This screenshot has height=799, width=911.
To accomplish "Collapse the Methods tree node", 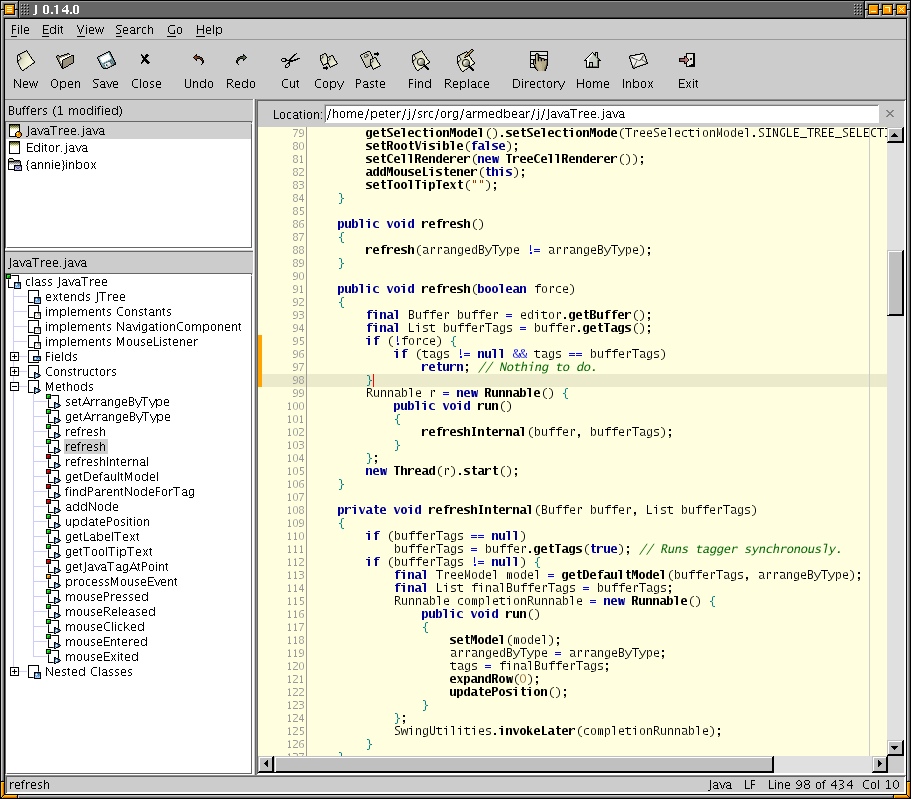I will point(15,387).
